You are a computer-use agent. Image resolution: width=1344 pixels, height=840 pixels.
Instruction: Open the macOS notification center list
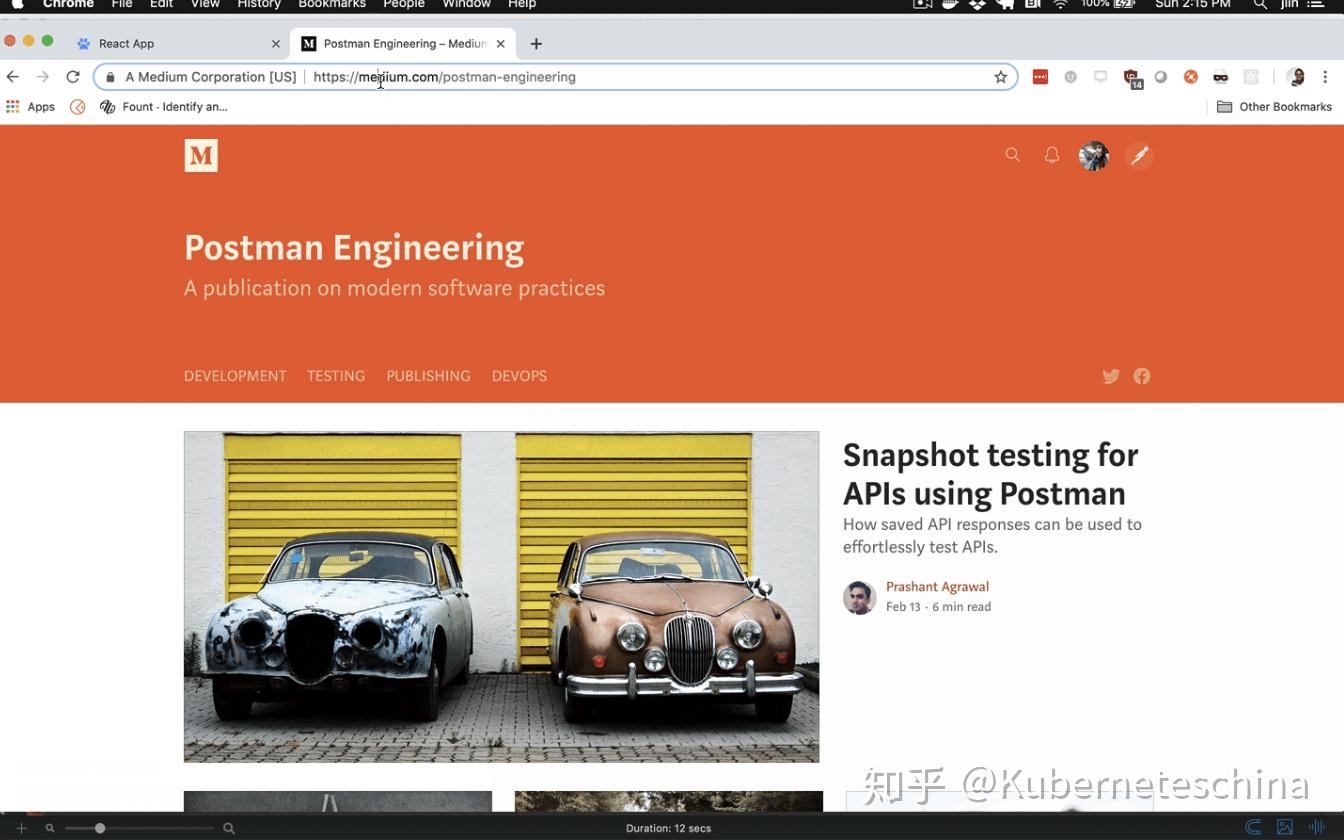point(1317,5)
